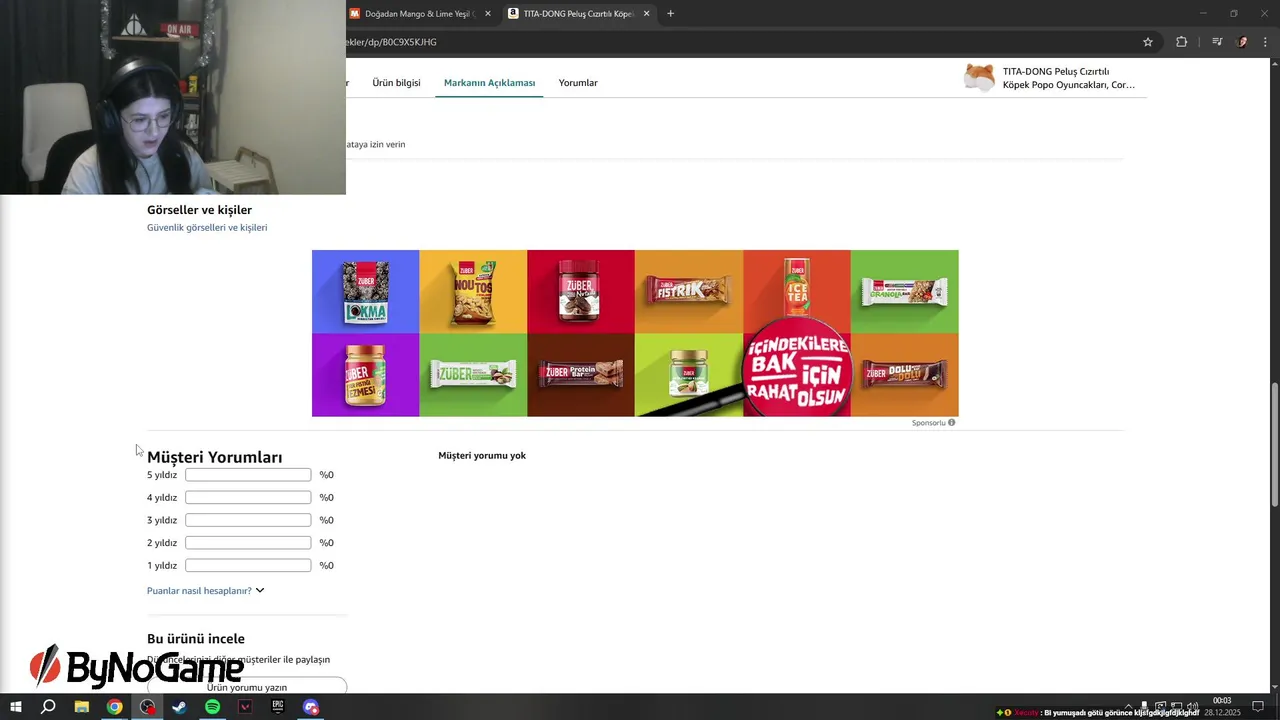Open the Ürün bilgisi section tab

[396, 83]
